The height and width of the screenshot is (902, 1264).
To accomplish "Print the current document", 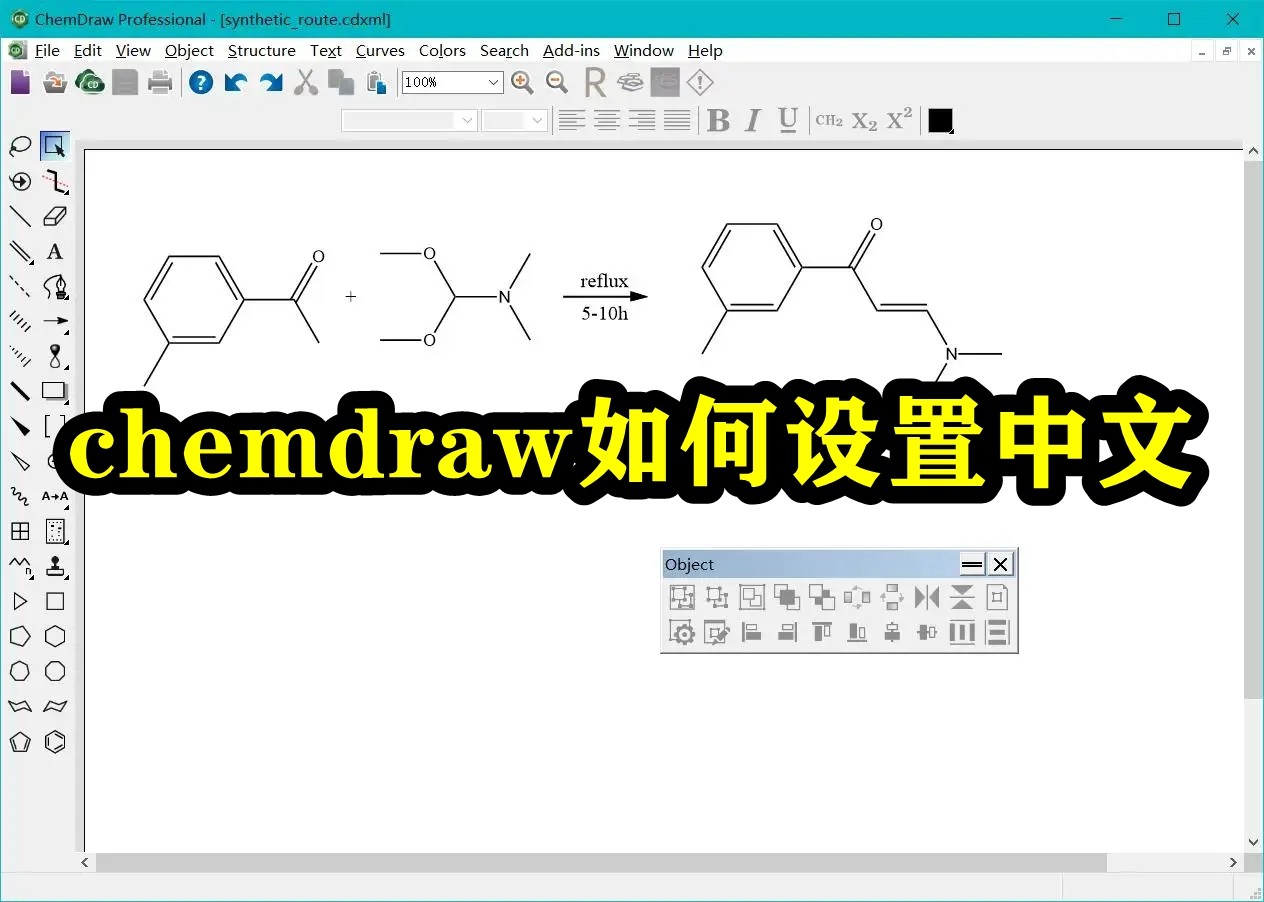I will pos(161,82).
